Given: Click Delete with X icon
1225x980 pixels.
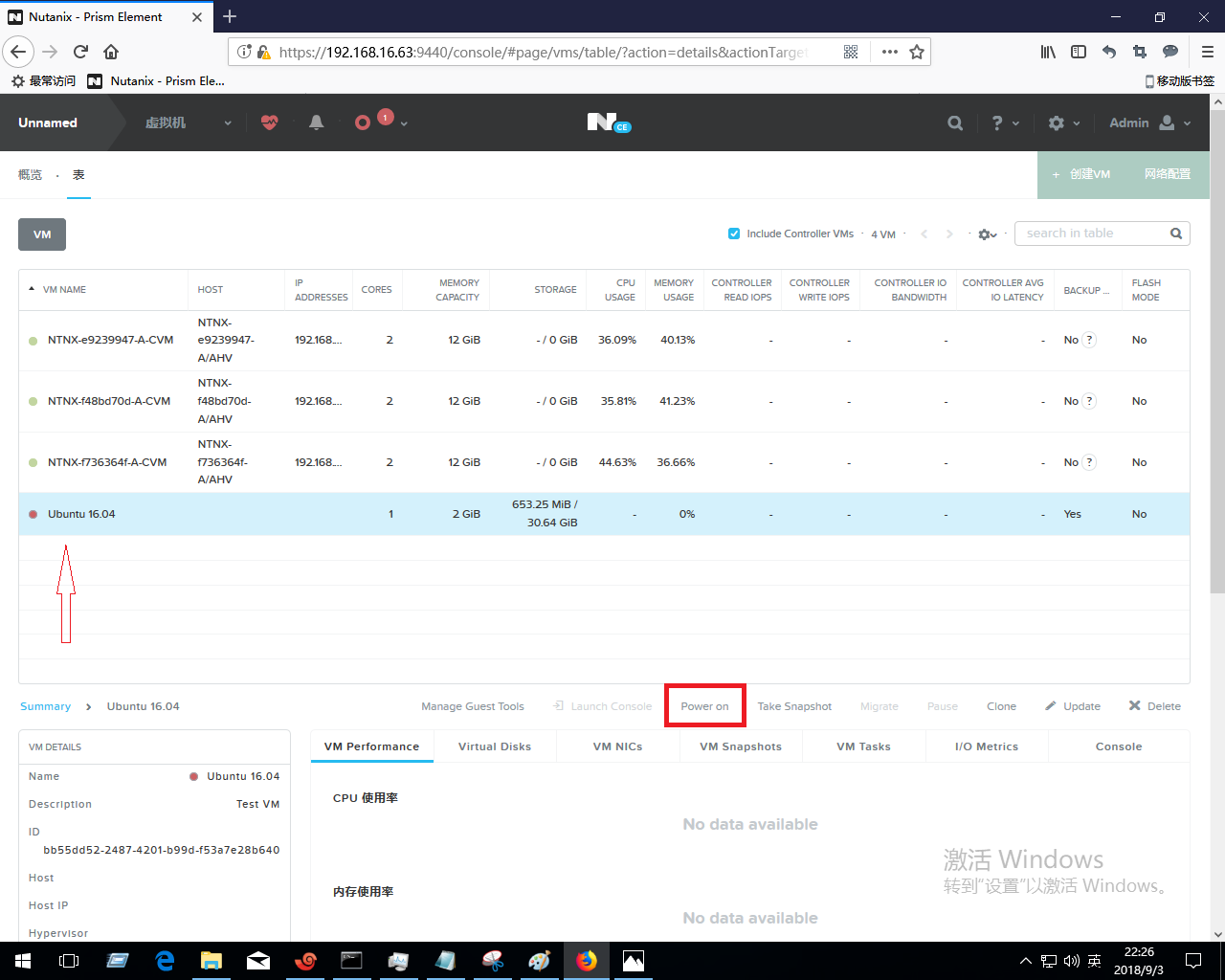Looking at the screenshot, I should (1154, 706).
